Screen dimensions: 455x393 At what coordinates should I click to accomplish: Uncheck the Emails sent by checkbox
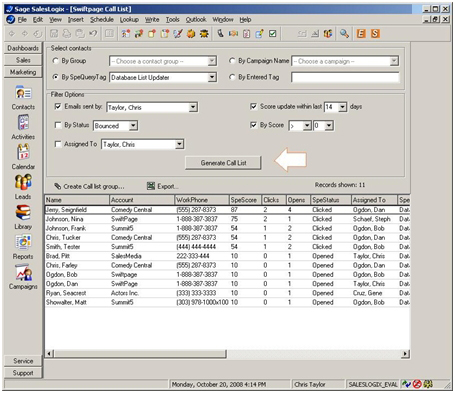pos(58,106)
